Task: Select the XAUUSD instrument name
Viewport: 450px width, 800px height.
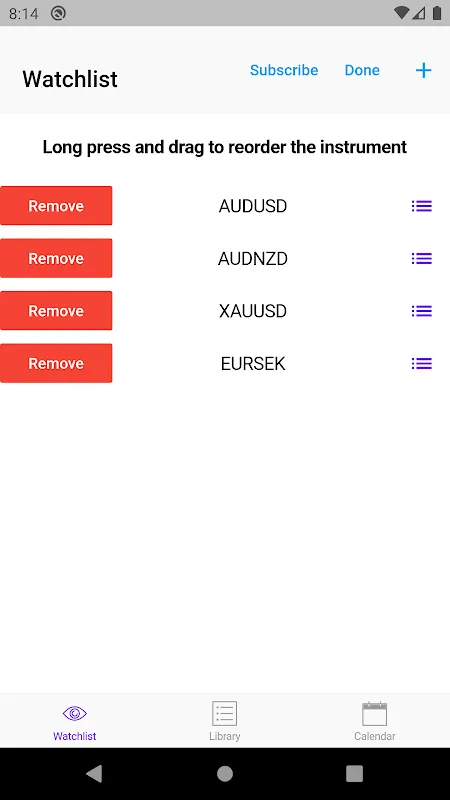Action: tap(253, 311)
